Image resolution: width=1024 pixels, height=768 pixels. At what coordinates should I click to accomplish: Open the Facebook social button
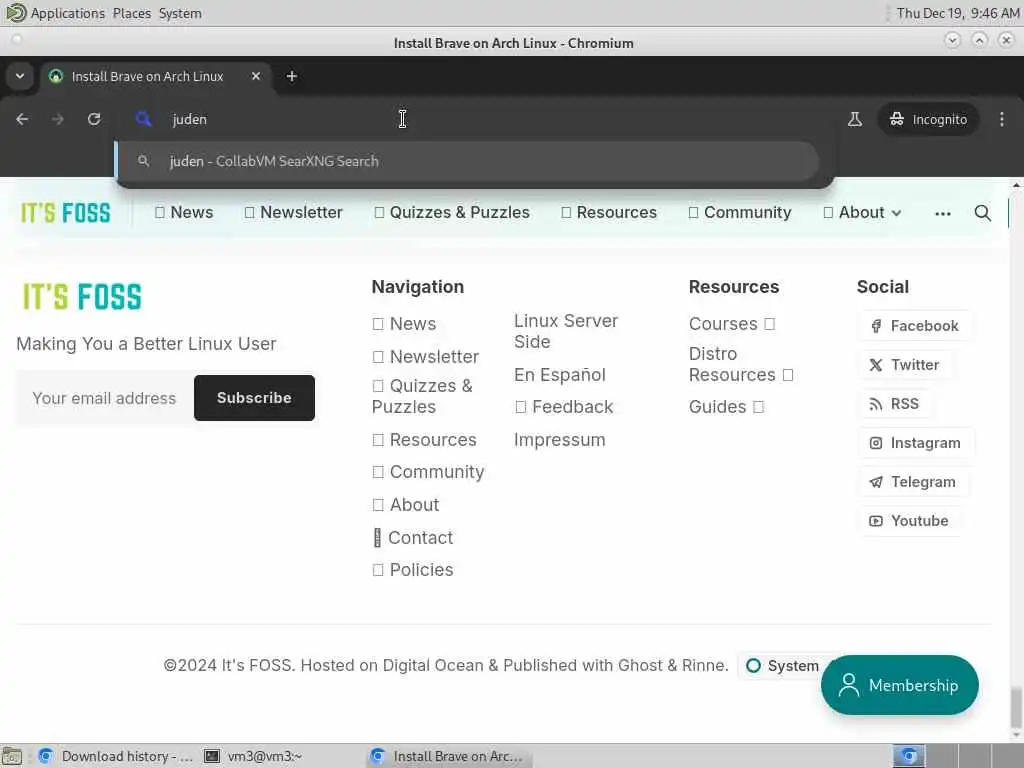click(x=914, y=326)
